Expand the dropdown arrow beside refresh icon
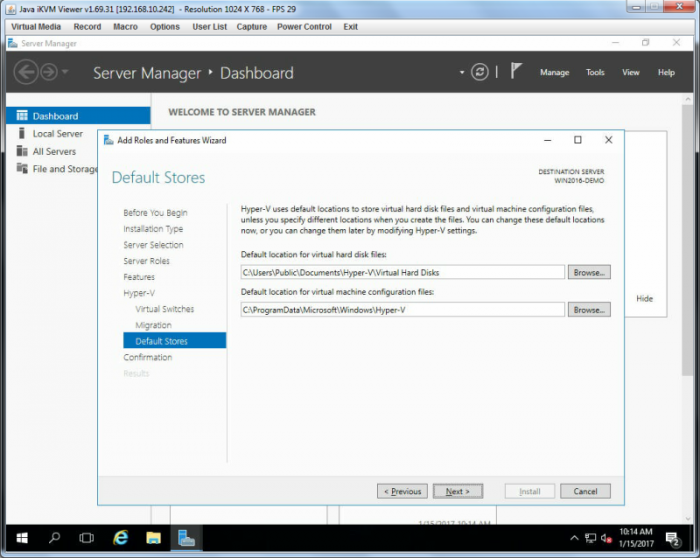This screenshot has width=700, height=558. [462, 72]
